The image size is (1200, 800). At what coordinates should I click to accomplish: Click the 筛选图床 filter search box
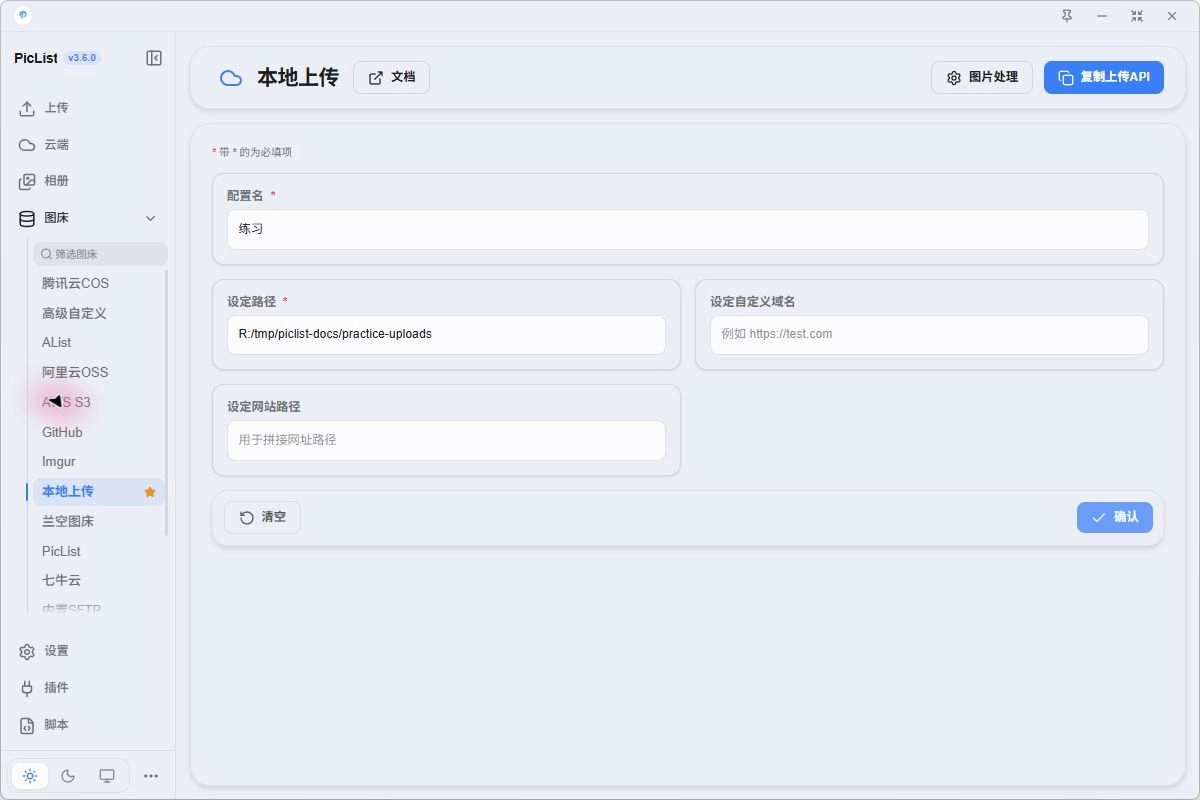(100, 254)
